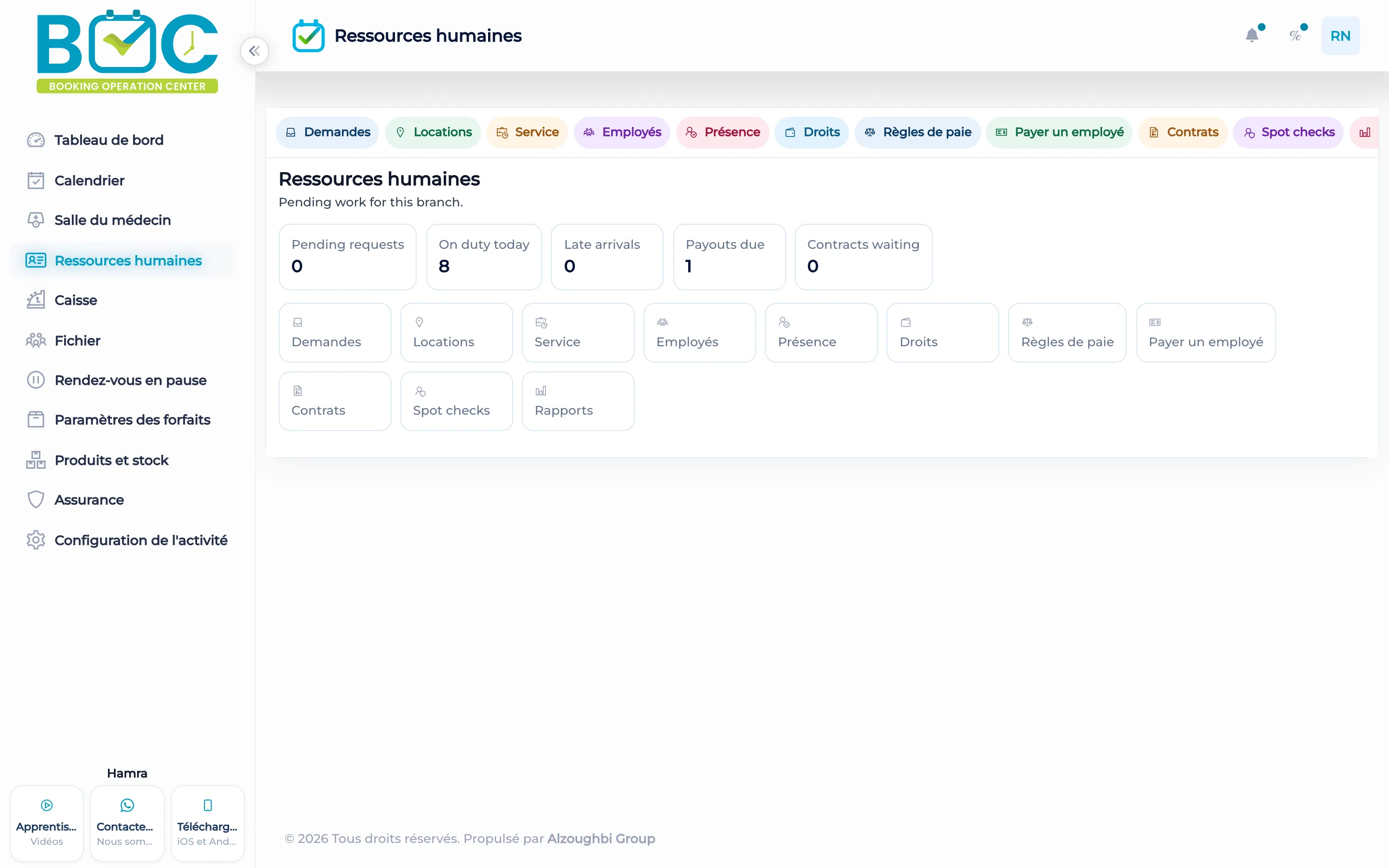Click the Rendez-vous en pause icon
The height and width of the screenshot is (868, 1389).
(36, 380)
